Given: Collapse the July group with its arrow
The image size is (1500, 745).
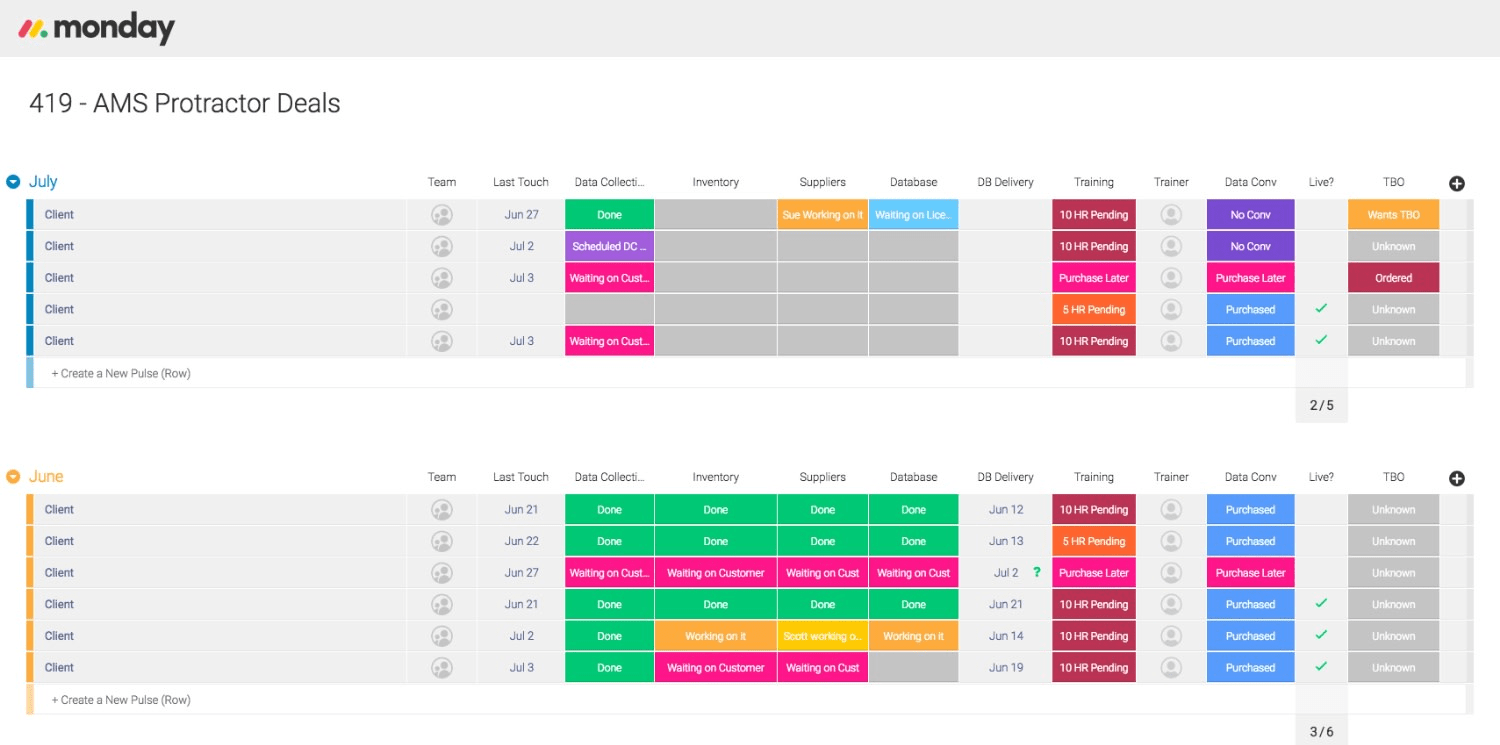Looking at the screenshot, I should pyautogui.click(x=13, y=182).
